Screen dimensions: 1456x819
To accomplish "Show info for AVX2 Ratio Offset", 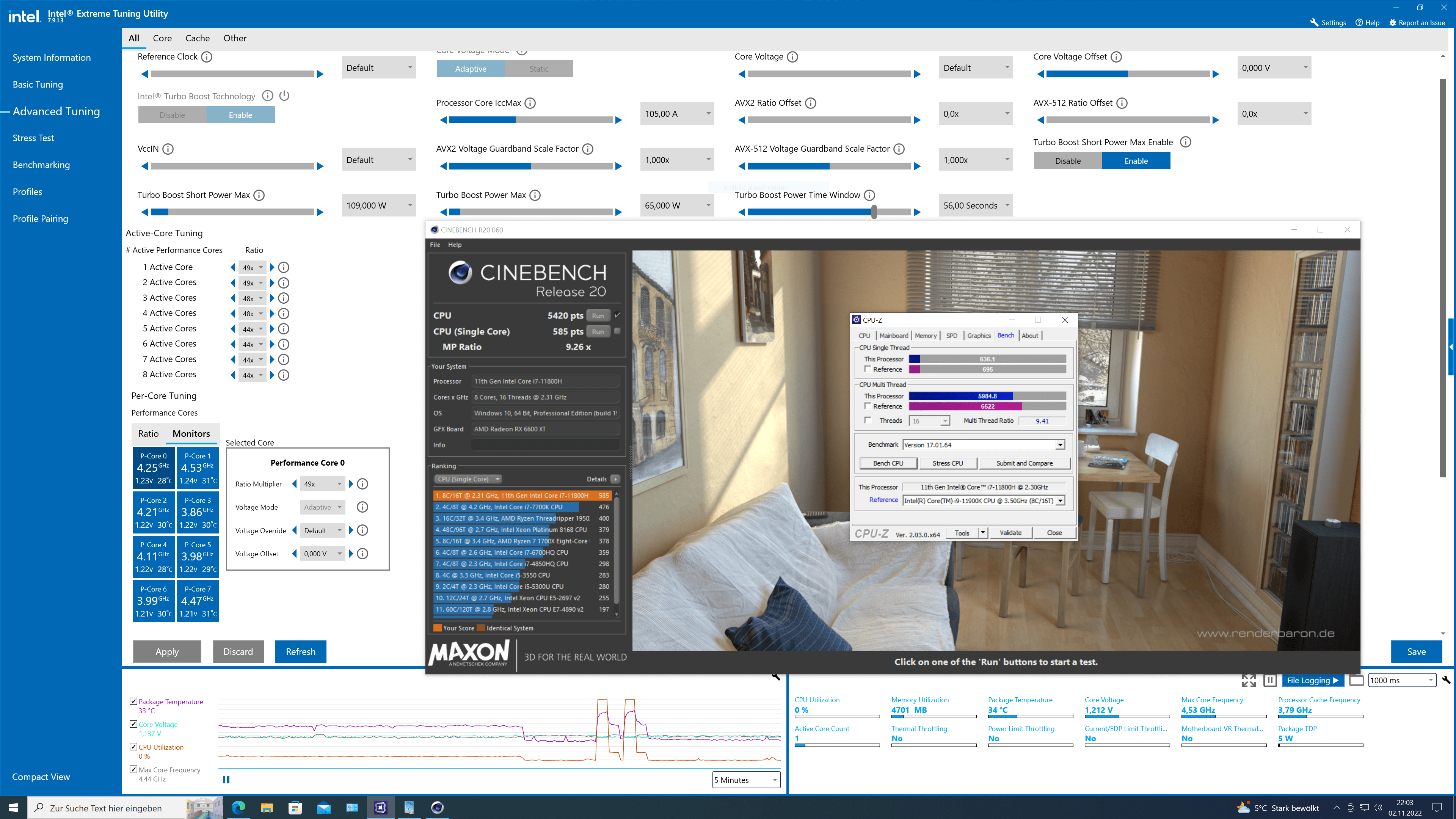I will [x=811, y=103].
